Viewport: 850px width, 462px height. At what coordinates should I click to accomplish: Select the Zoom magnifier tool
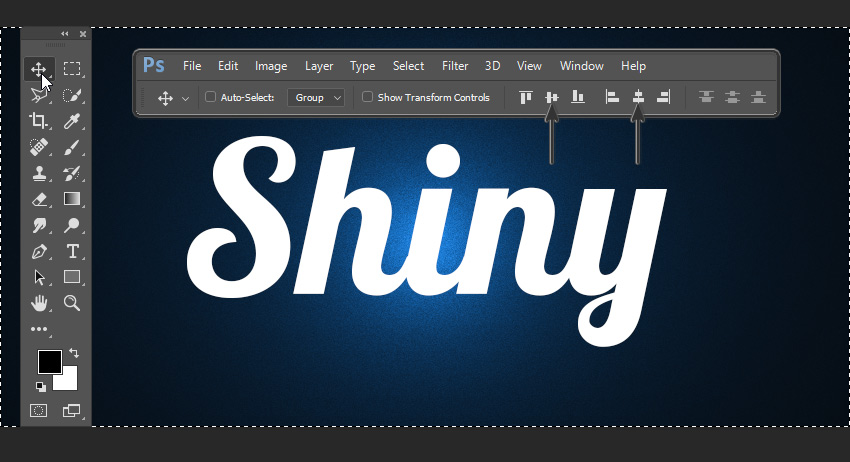click(x=72, y=303)
